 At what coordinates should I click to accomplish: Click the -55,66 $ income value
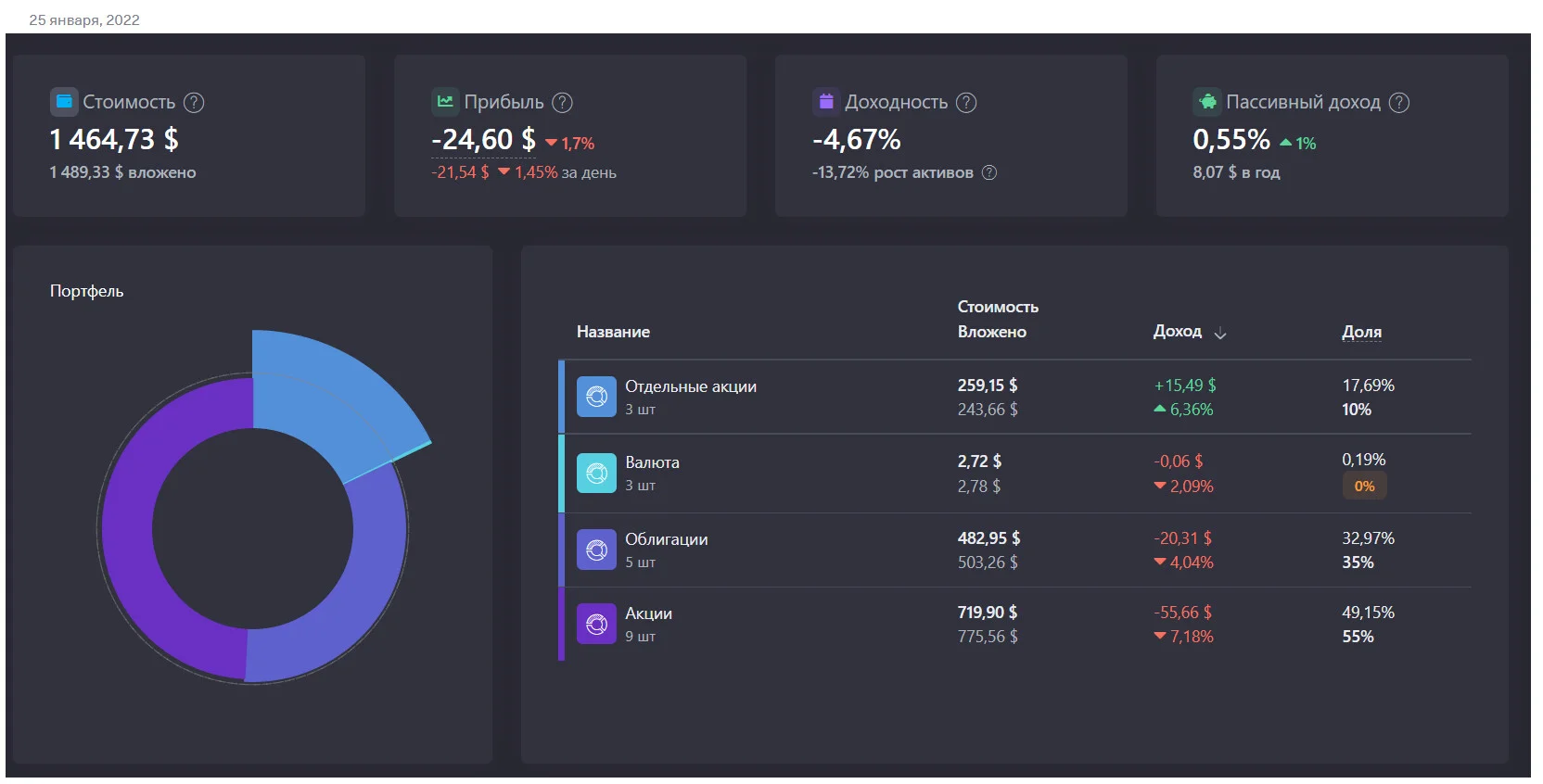[x=1182, y=612]
